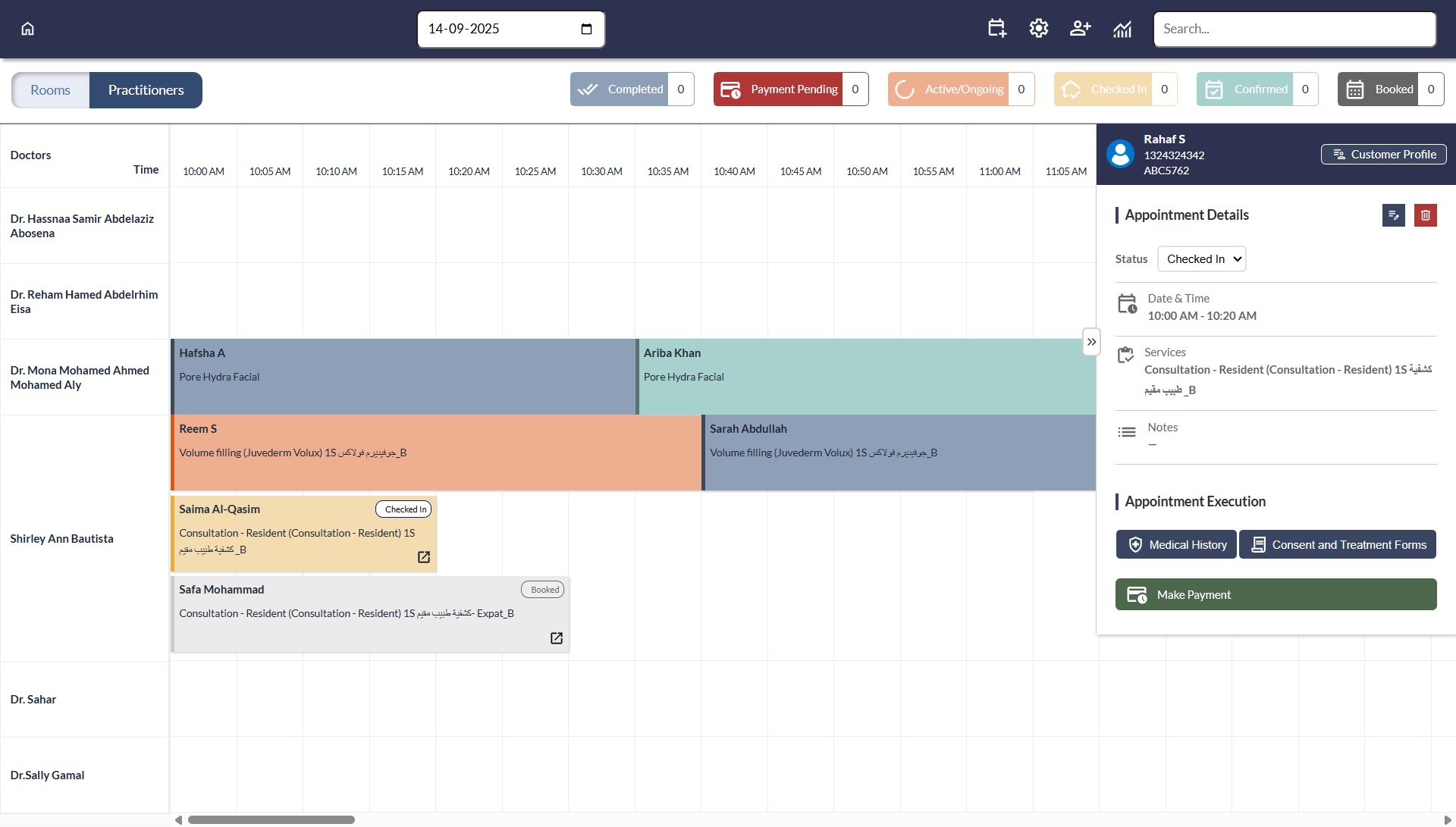Screen dimensions: 1456x827
Task: Edit the appointment using the pencil icon
Action: coord(1395,215)
